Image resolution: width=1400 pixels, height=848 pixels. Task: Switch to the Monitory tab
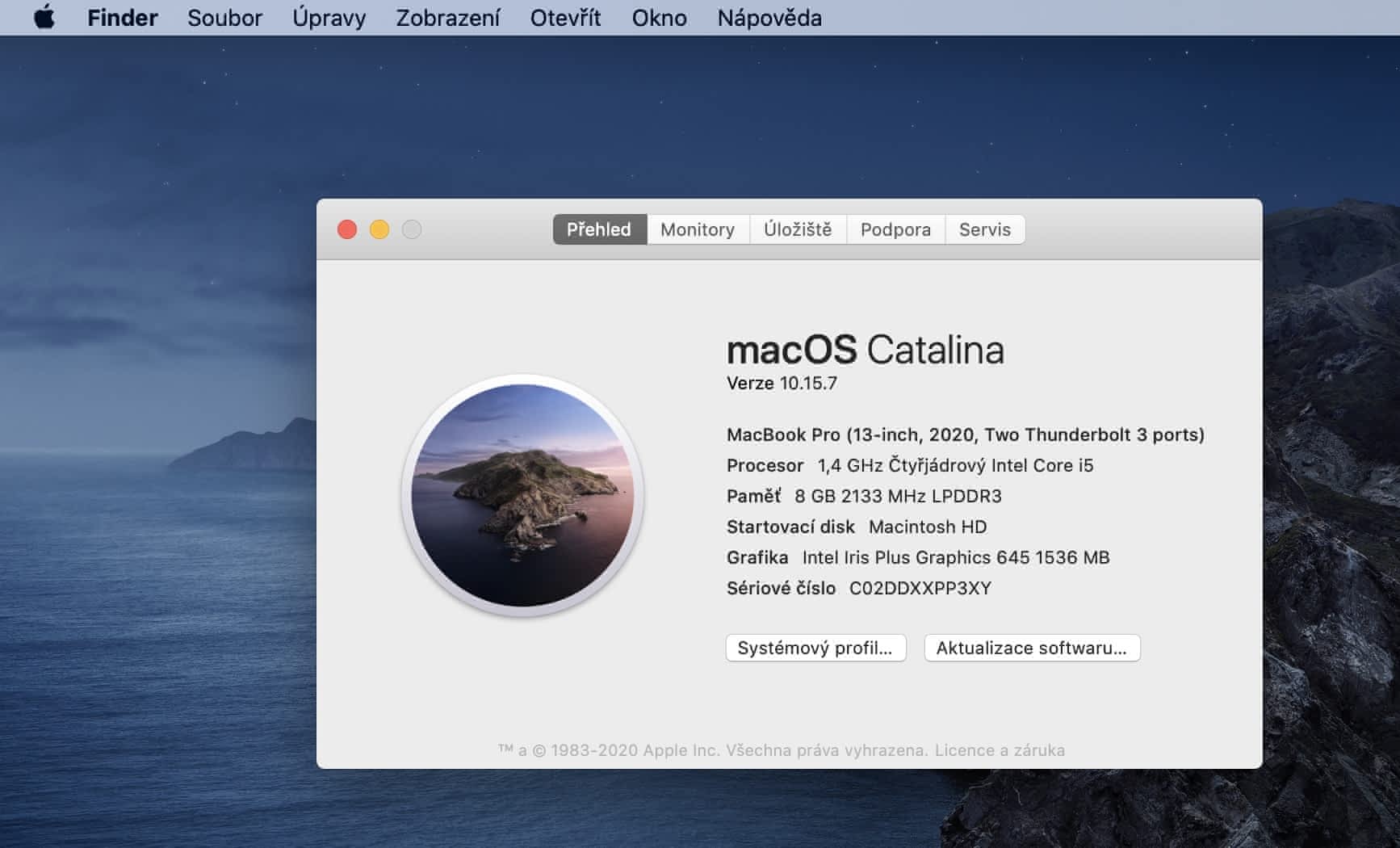[x=698, y=229]
